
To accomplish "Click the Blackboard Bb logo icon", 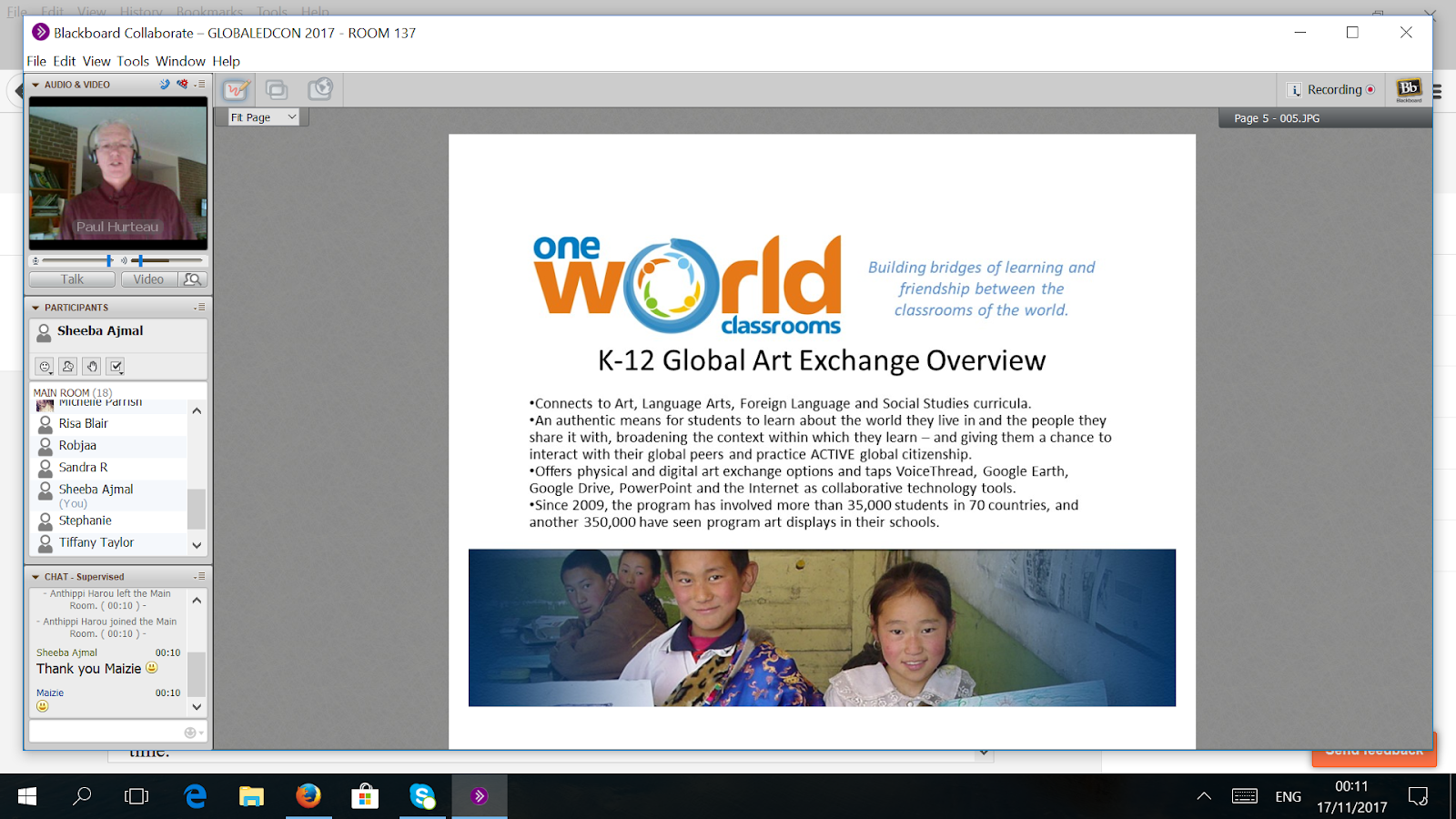I will 1409,90.
